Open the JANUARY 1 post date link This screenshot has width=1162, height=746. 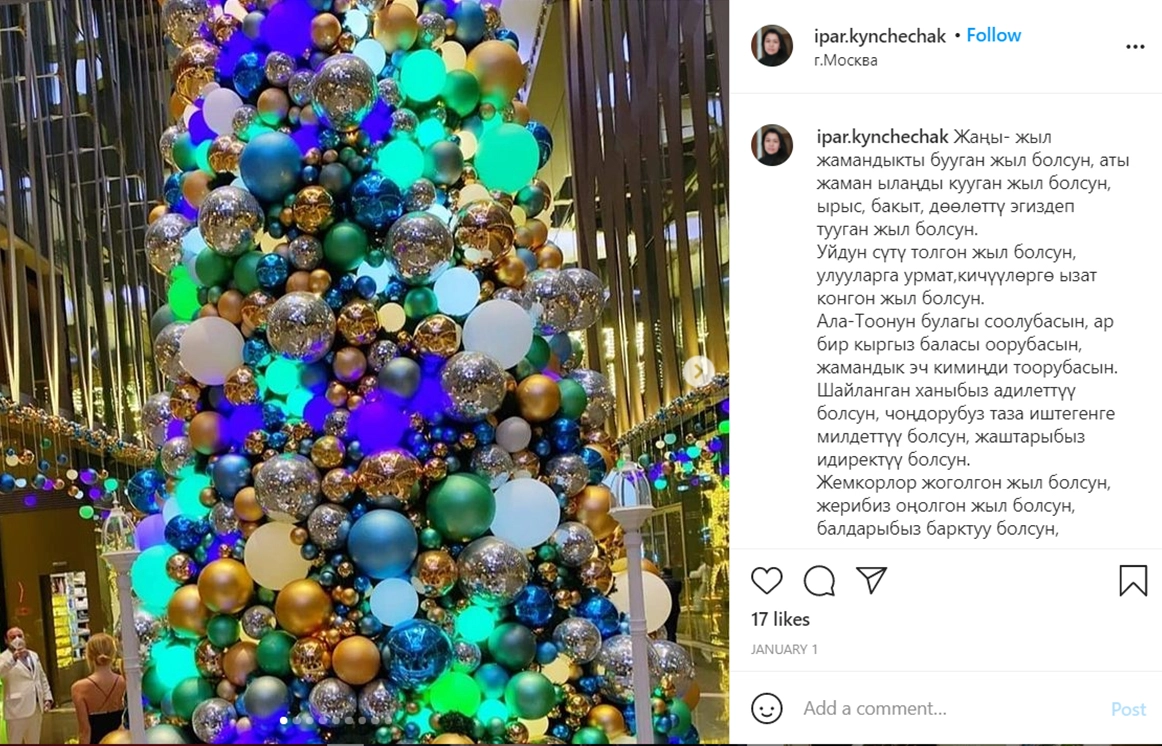[784, 650]
